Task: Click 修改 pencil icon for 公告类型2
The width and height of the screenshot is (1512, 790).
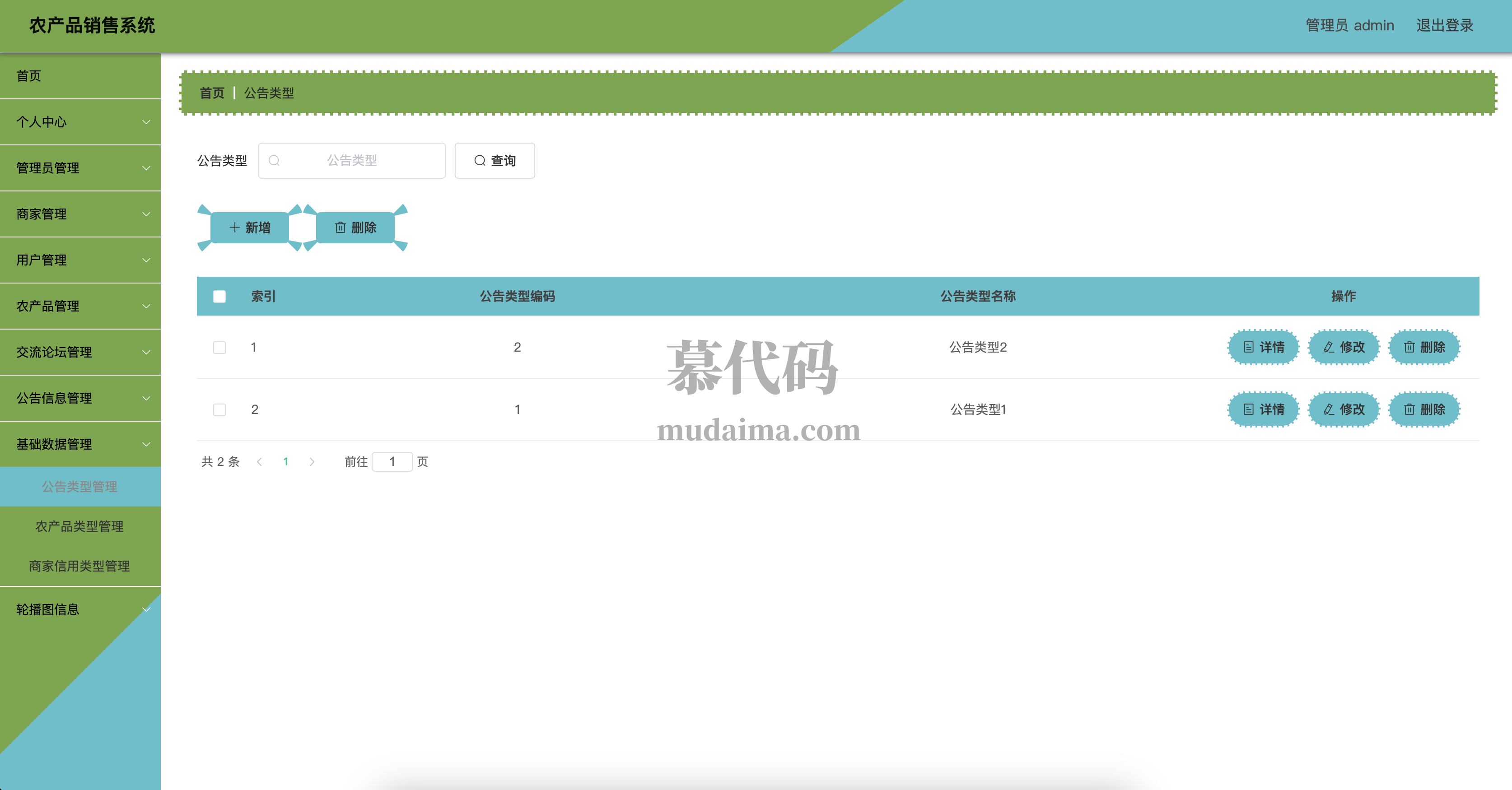Action: [1329, 347]
